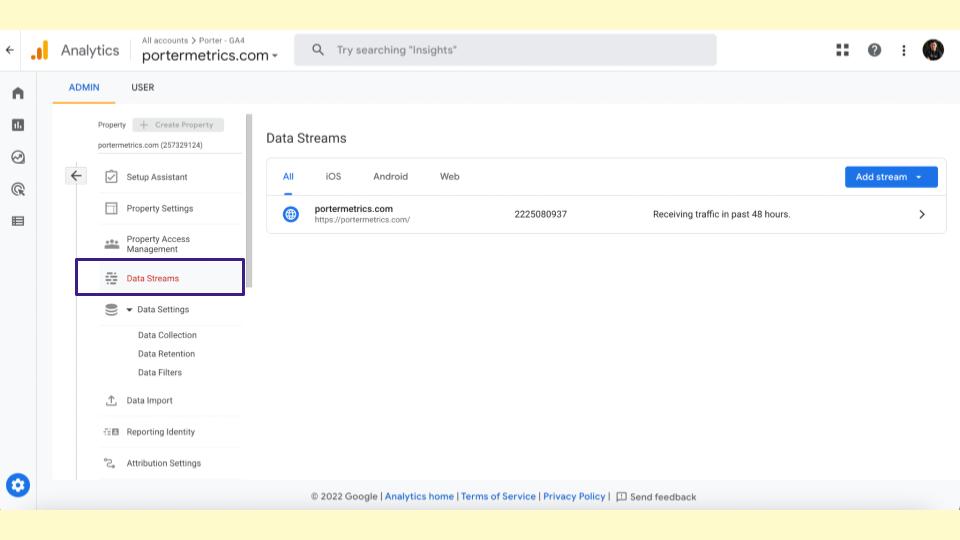Screen dimensions: 960x540
Task: Click the Attribution Settings icon
Action: click(110, 463)
